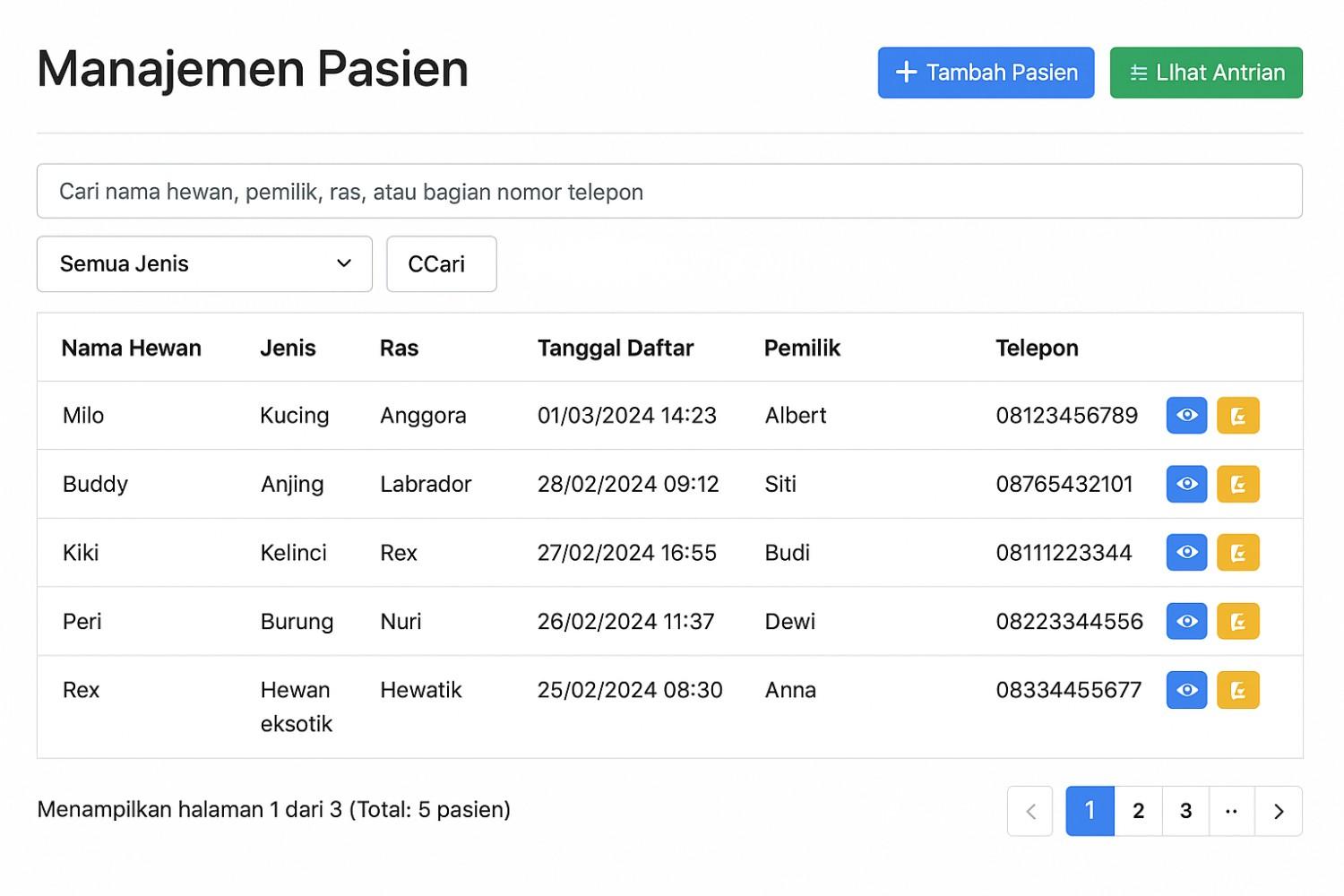Expand hidden pages via pagination ellipsis

tap(1231, 811)
